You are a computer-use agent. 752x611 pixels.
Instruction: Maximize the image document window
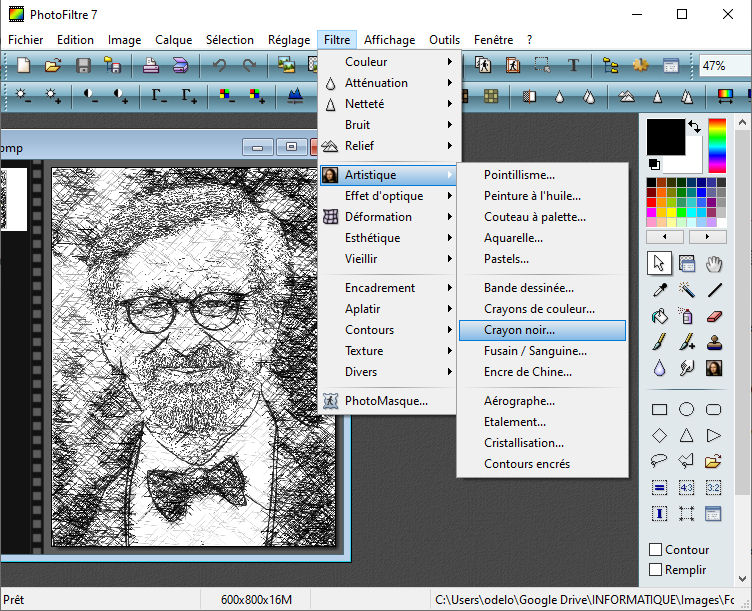tap(291, 147)
